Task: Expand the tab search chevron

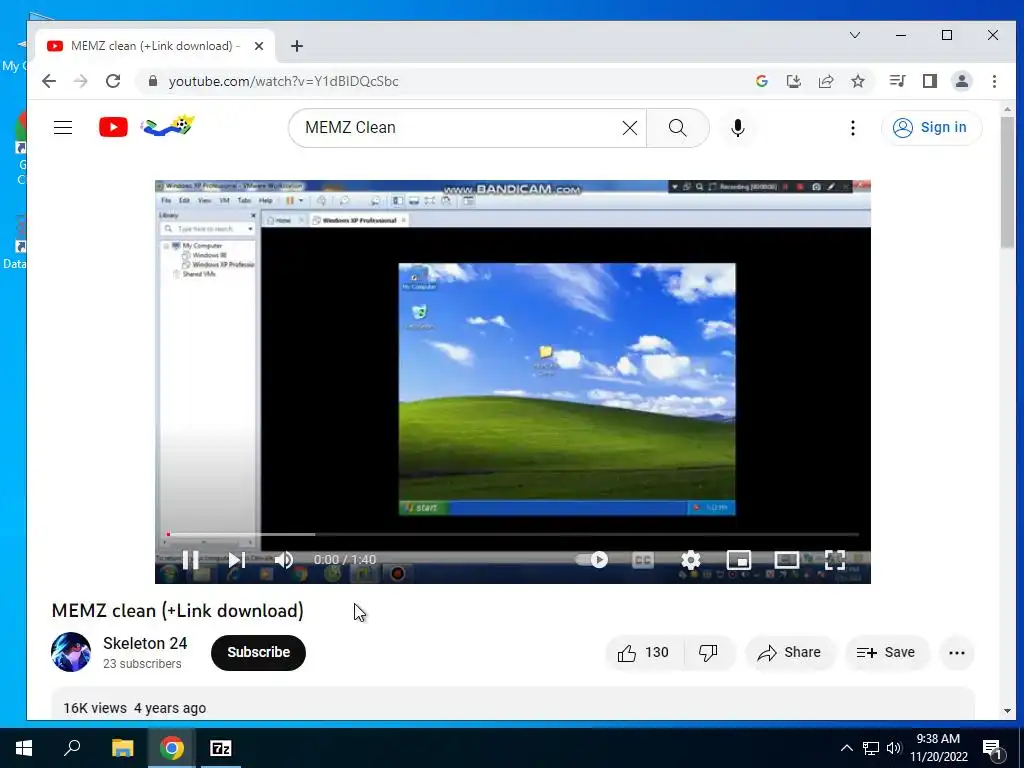Action: point(854,35)
